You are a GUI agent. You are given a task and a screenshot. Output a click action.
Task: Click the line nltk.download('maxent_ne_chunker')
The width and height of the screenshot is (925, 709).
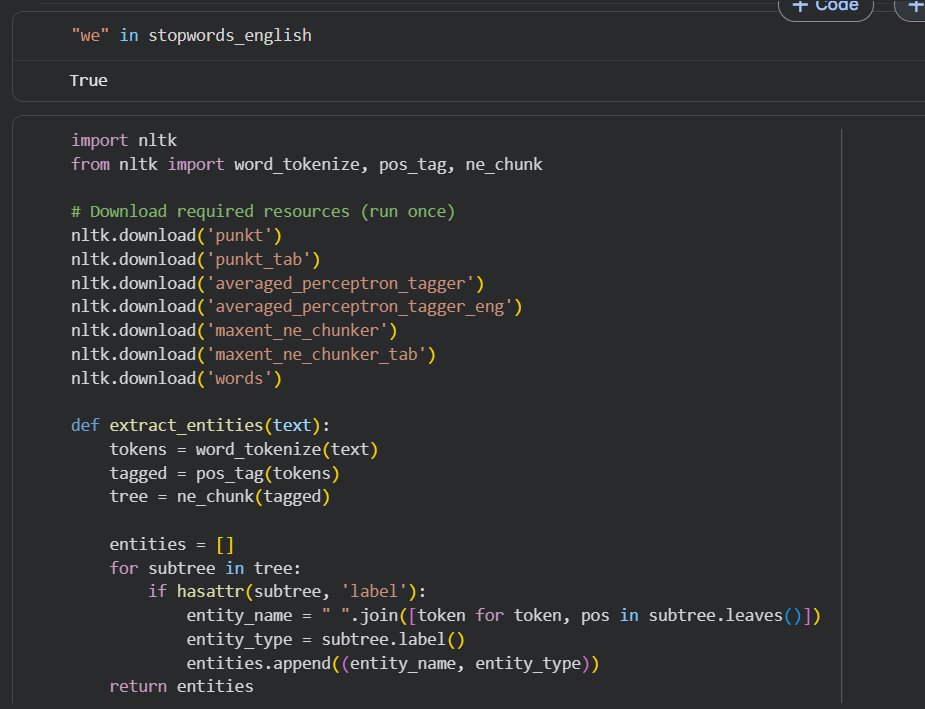point(234,330)
